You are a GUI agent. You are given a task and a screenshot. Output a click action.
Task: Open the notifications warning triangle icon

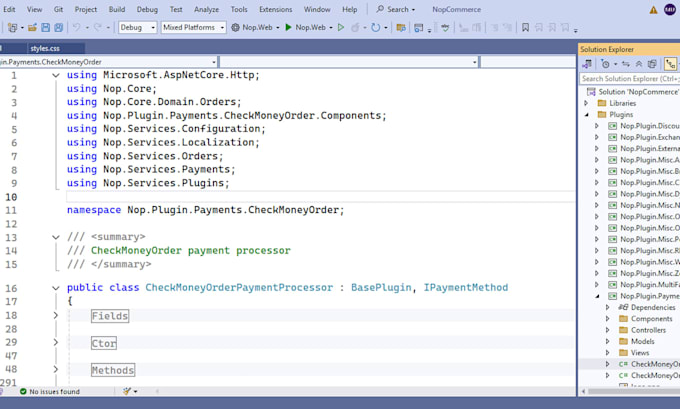point(653,10)
